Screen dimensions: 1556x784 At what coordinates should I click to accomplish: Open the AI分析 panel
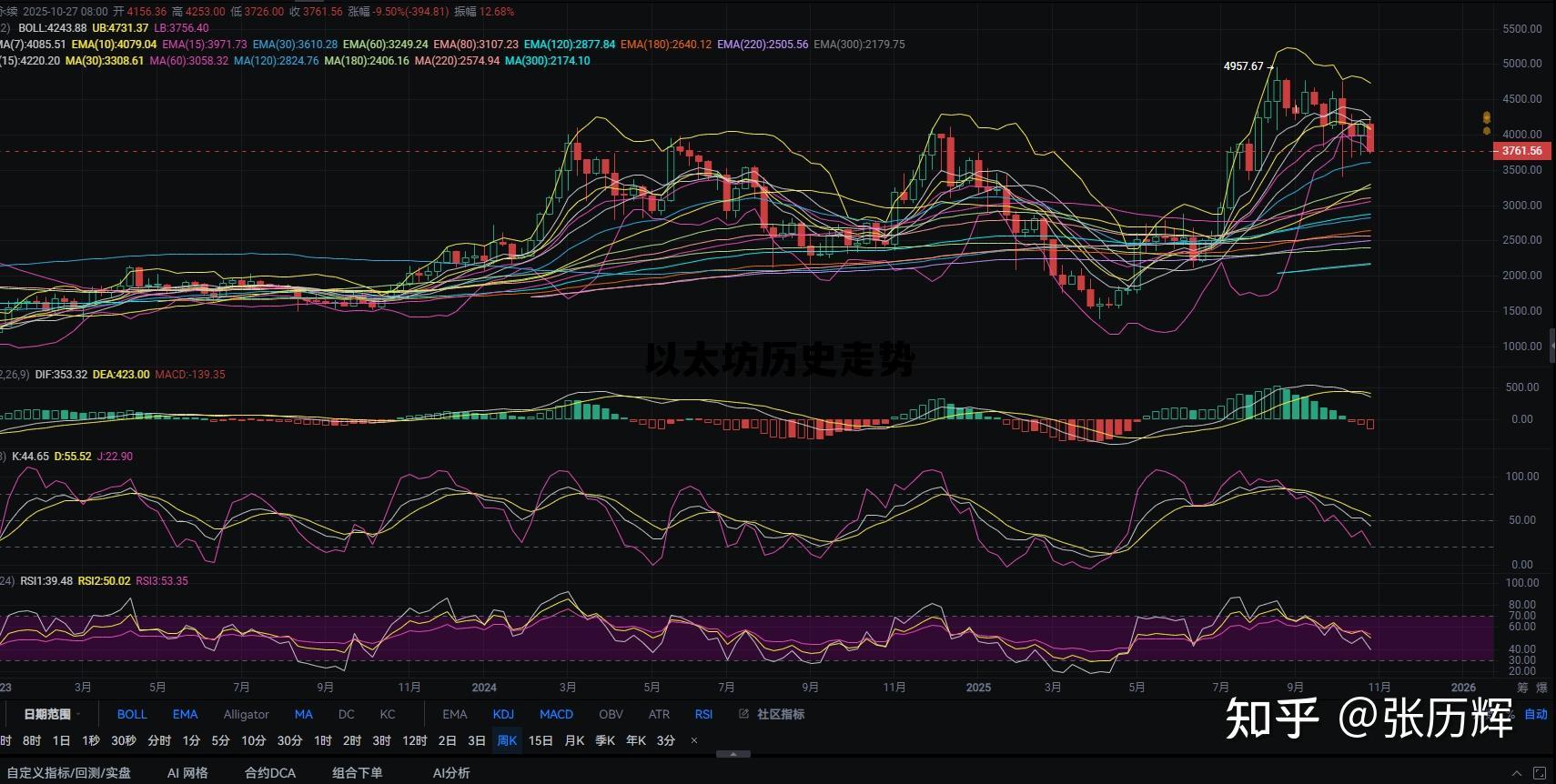tap(451, 772)
